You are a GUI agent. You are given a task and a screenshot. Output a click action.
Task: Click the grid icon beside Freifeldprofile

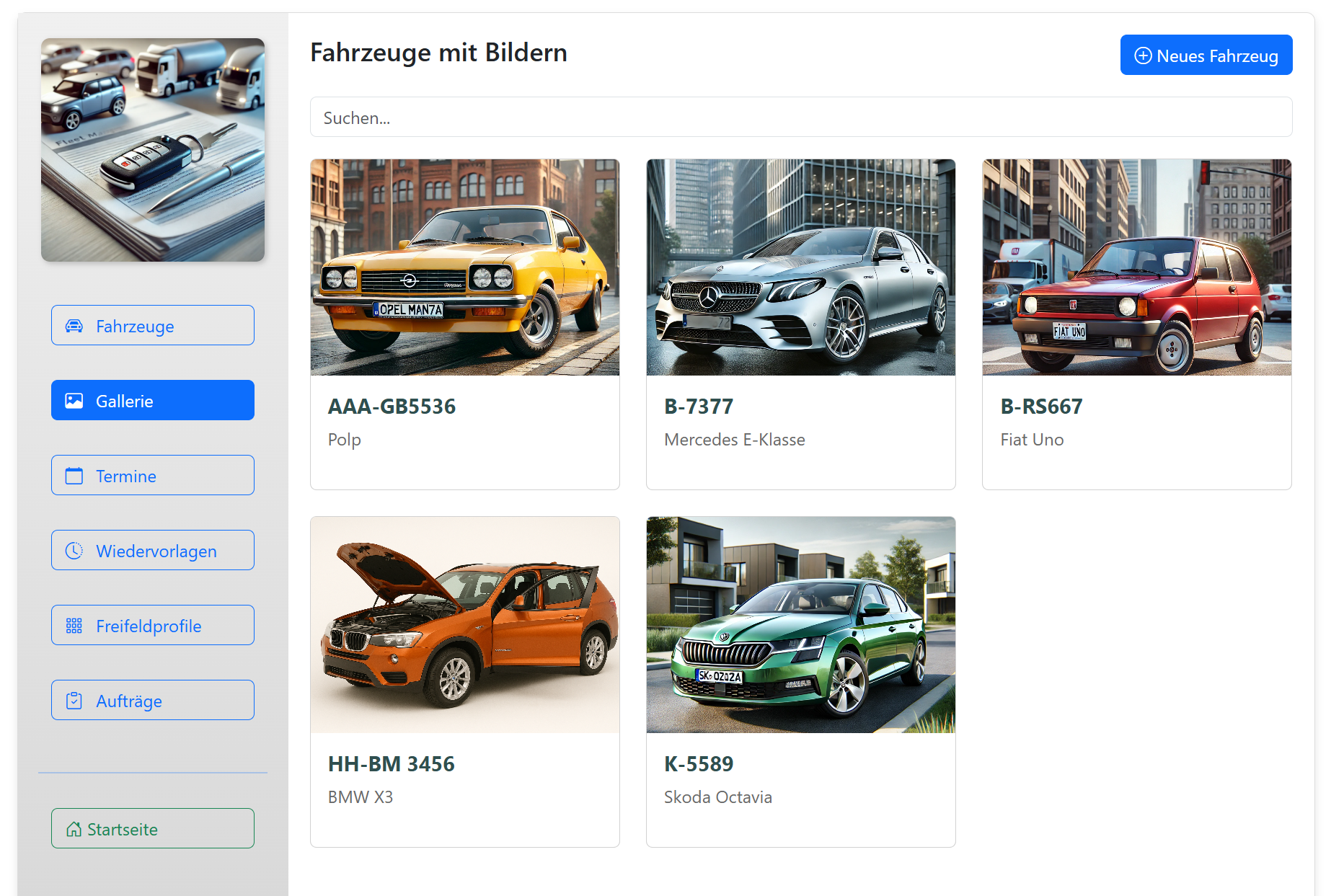(74, 626)
